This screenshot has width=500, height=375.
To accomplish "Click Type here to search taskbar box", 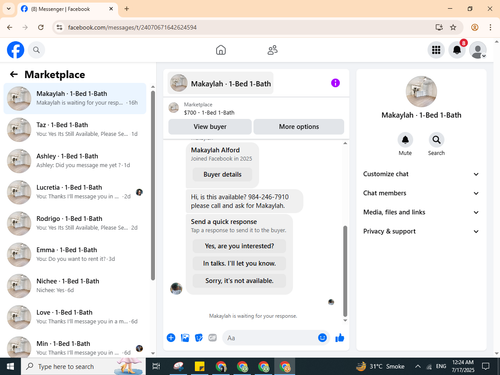I will [83, 366].
